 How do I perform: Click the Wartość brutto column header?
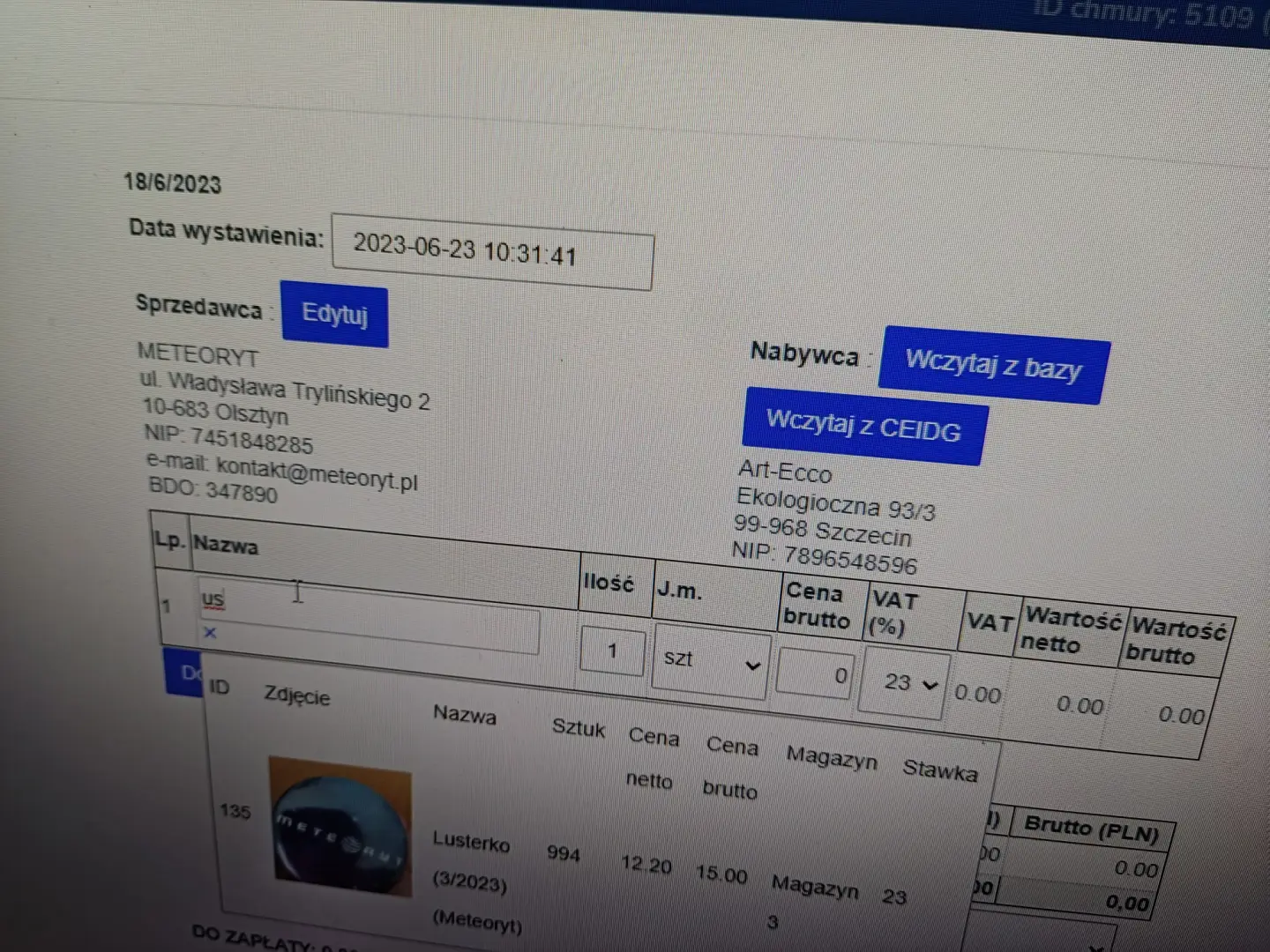click(x=1177, y=641)
